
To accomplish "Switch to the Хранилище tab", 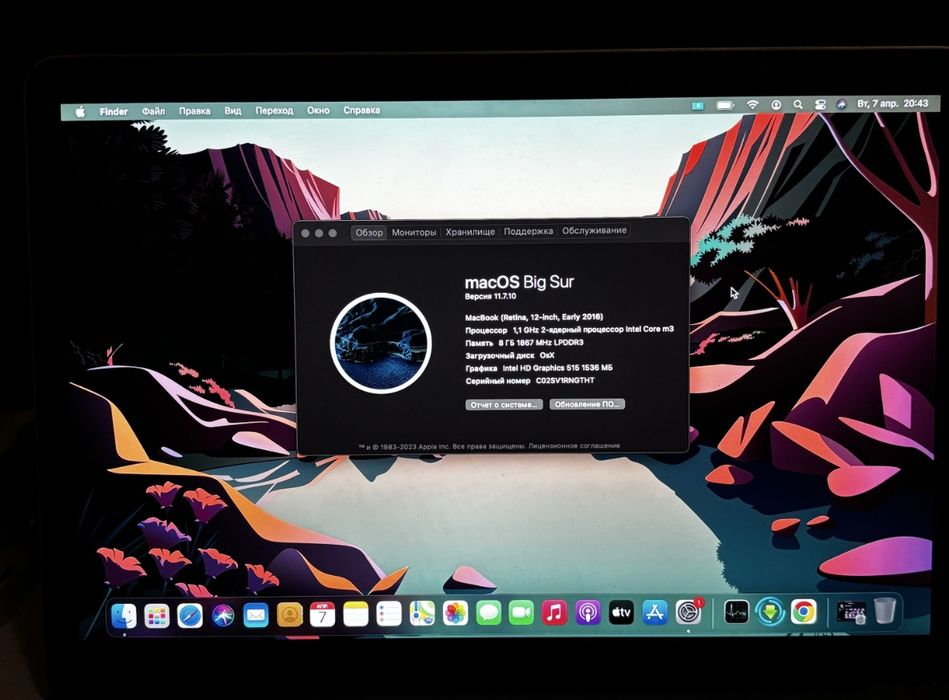I will click(x=470, y=232).
